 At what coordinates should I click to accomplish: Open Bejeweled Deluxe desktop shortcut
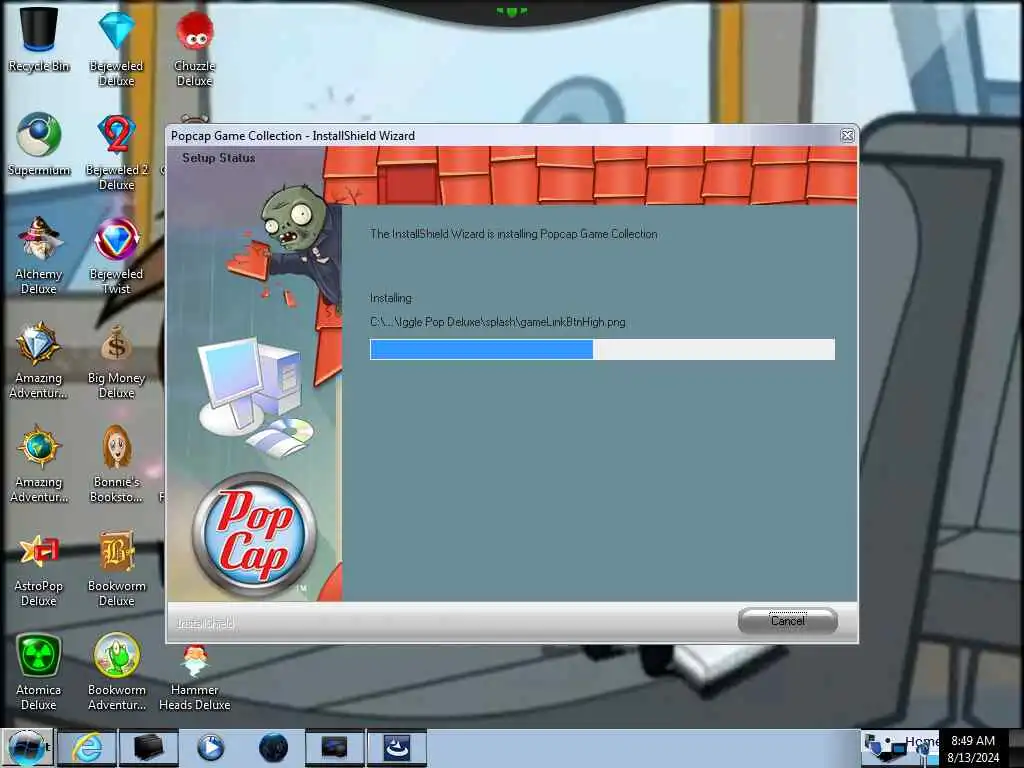coord(116,47)
